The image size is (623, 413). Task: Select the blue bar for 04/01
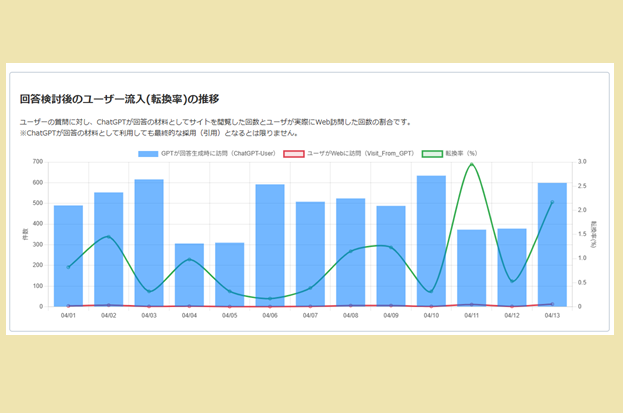[68, 256]
